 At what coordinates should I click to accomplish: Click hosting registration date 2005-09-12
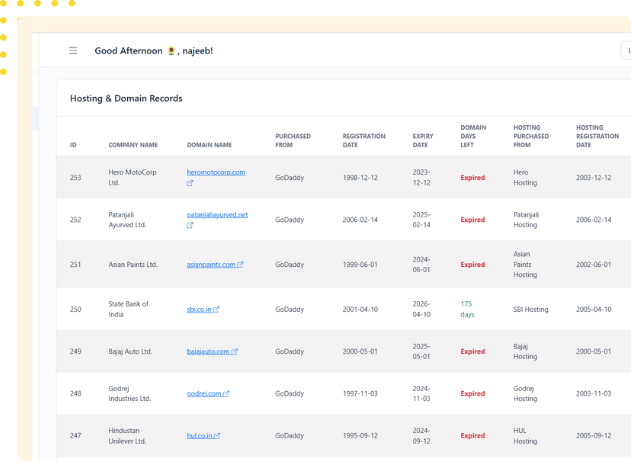pos(594,435)
